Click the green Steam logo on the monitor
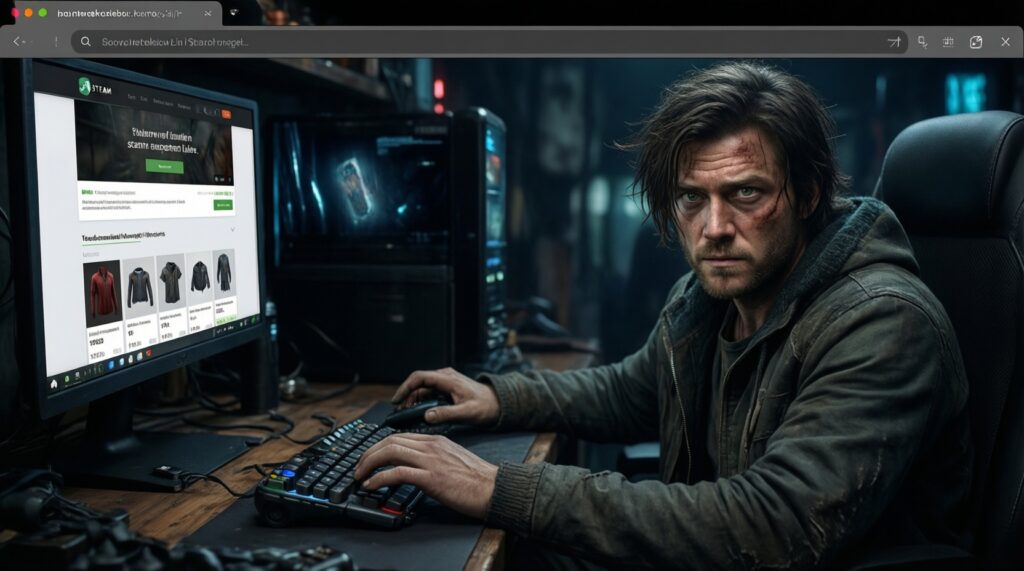This screenshot has width=1024, height=571. click(85, 86)
